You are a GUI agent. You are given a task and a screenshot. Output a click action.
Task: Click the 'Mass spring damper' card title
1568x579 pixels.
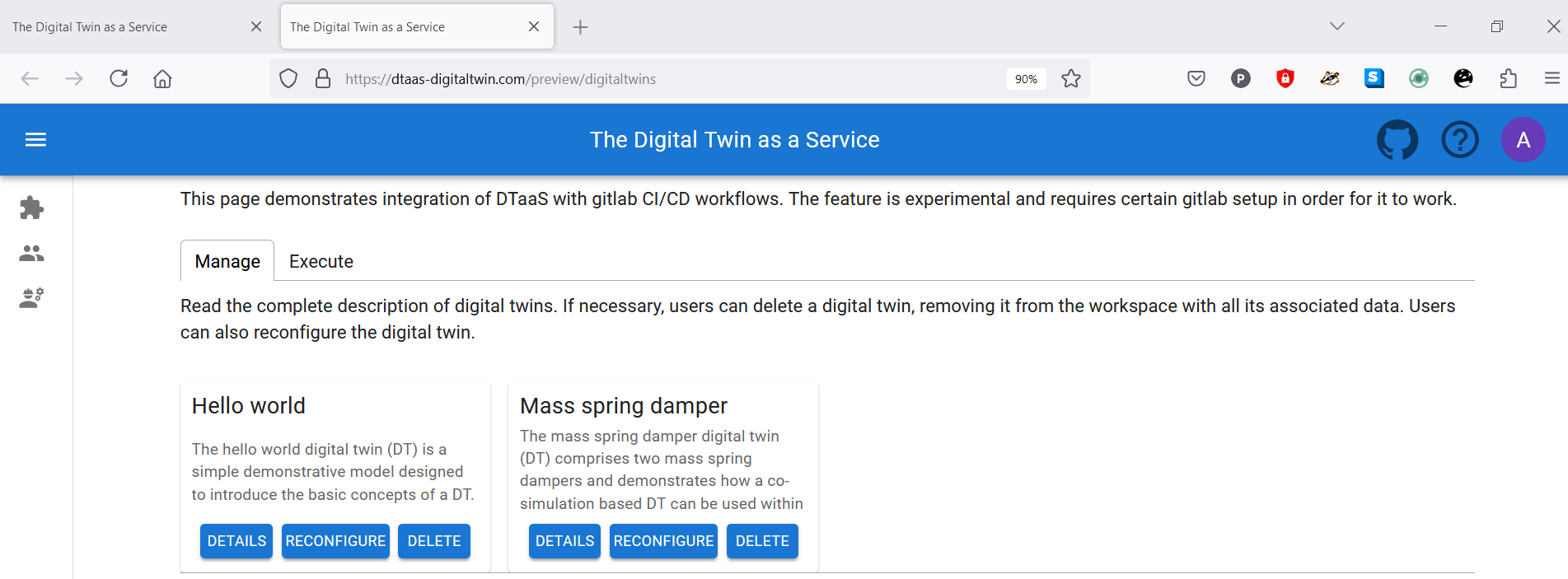pos(624,406)
